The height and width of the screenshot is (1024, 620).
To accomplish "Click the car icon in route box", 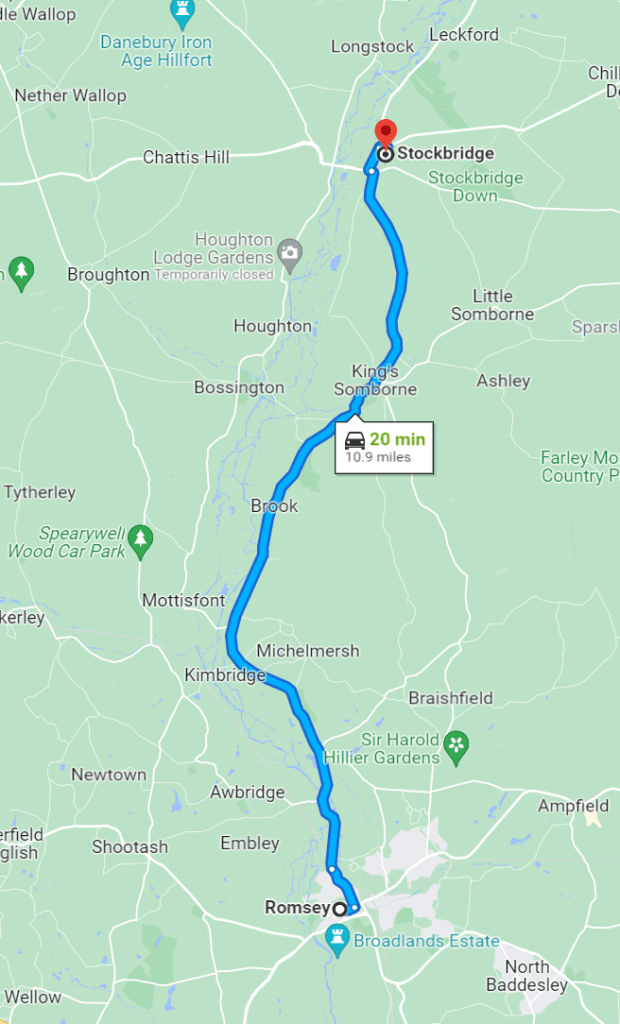I will [355, 441].
